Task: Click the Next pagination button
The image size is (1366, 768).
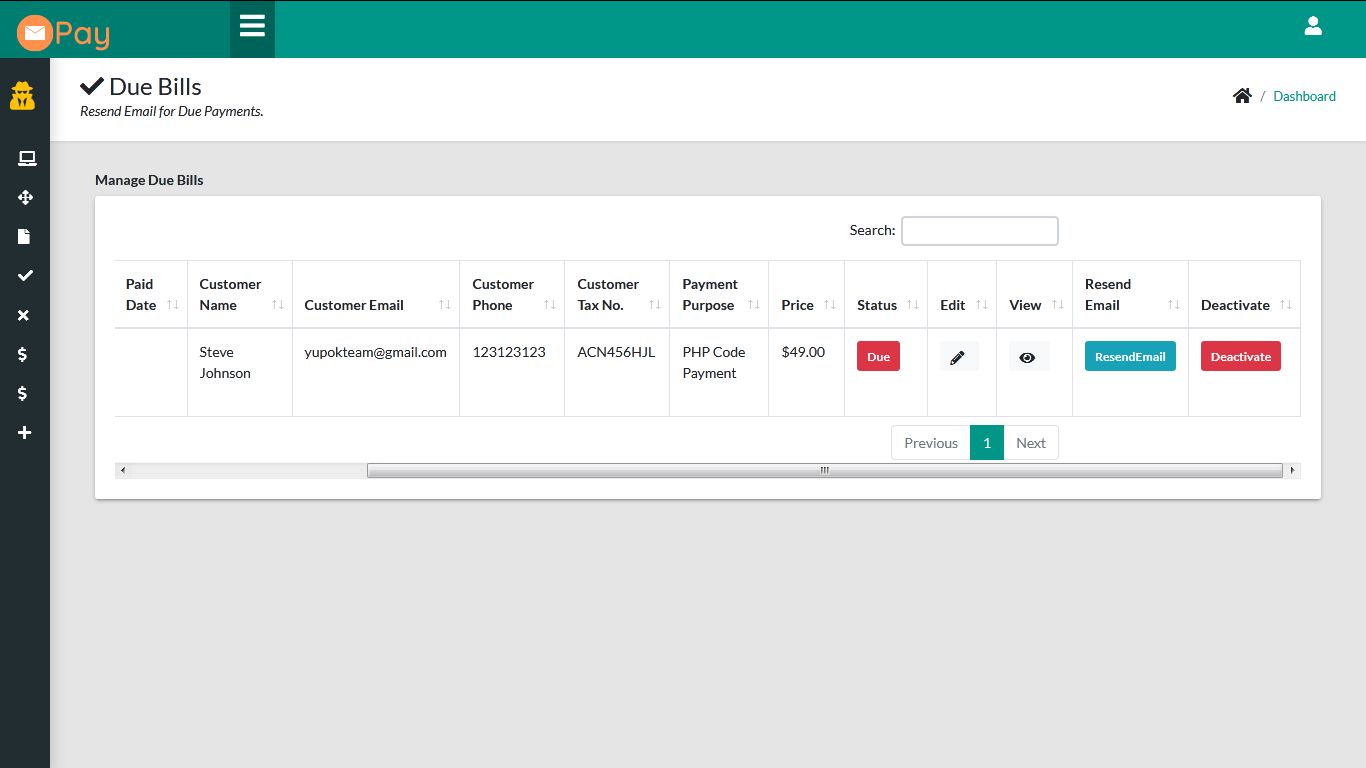Action: (1031, 442)
